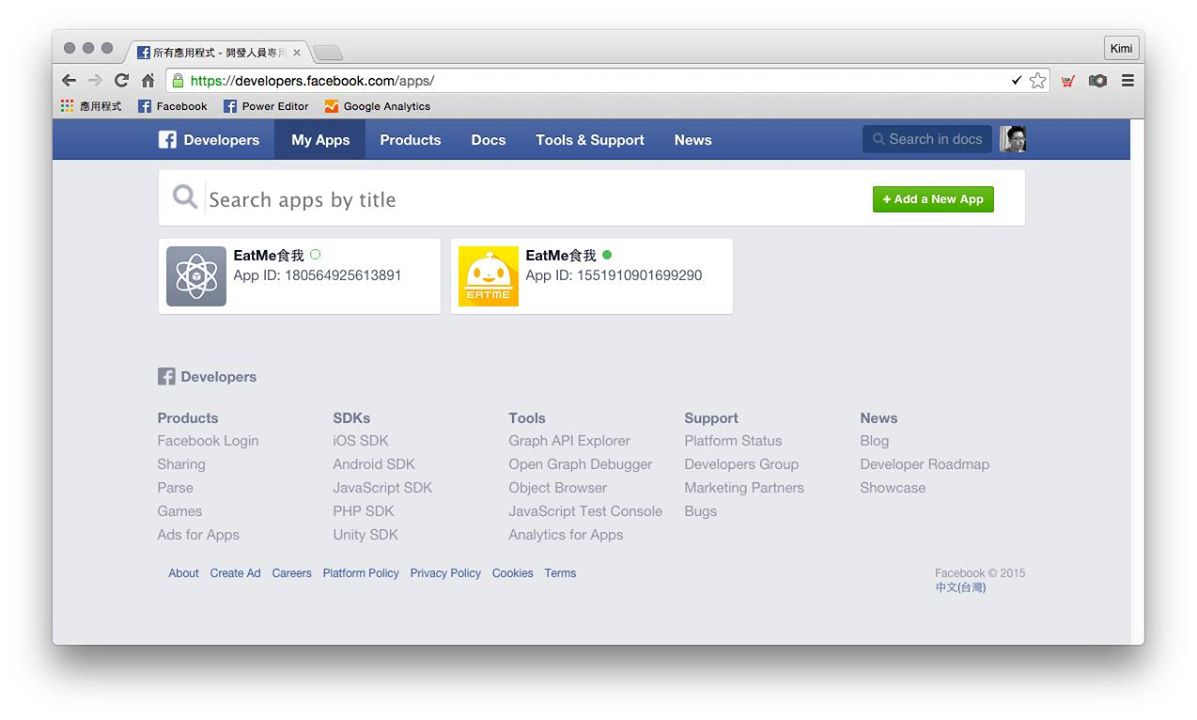Select the My Apps tab

(320, 140)
